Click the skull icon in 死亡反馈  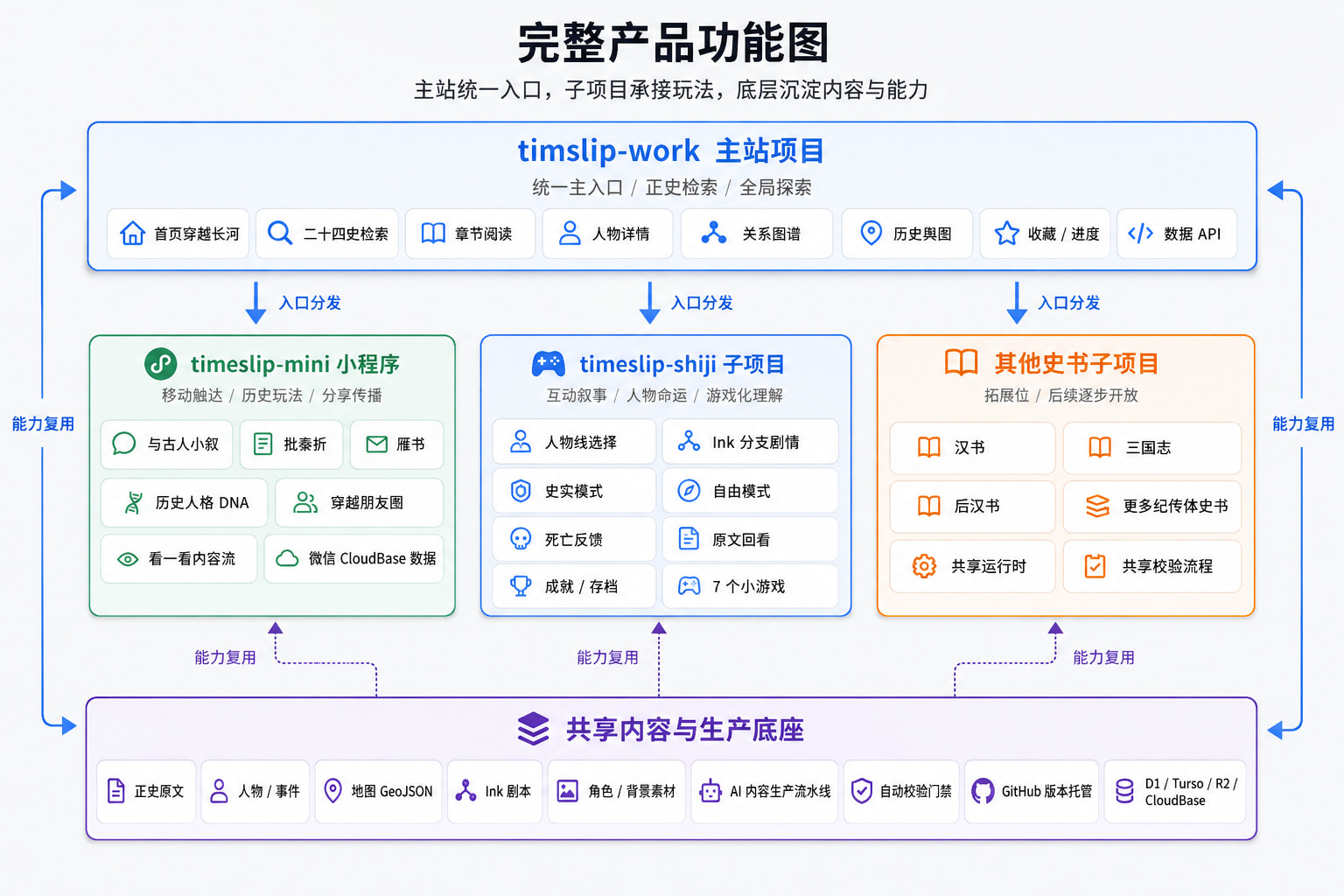click(521, 539)
